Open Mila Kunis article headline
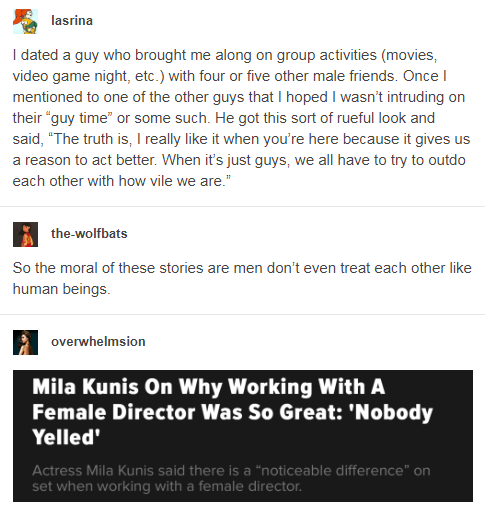485x515 pixels. point(232,412)
